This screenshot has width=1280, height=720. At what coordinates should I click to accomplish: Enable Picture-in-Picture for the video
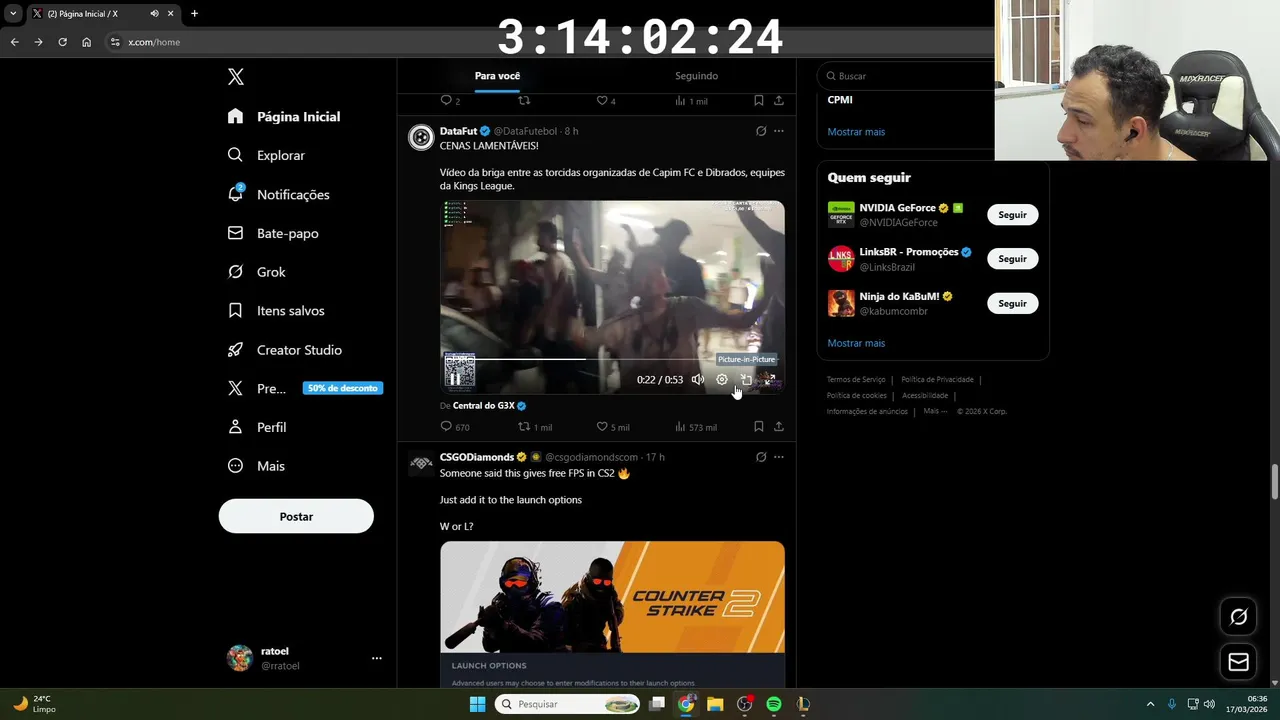coord(746,379)
